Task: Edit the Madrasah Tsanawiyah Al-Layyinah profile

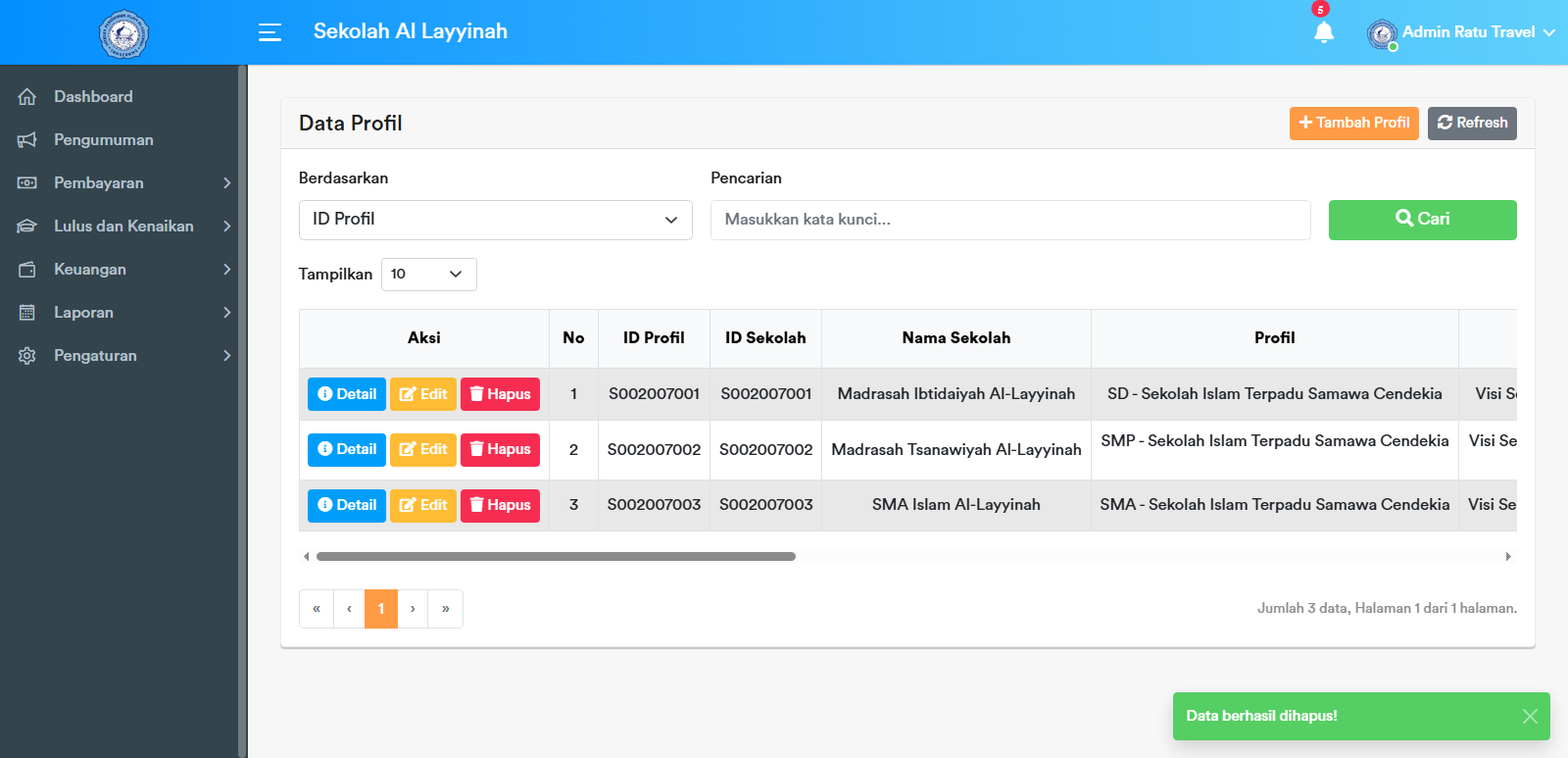Action: (x=423, y=450)
